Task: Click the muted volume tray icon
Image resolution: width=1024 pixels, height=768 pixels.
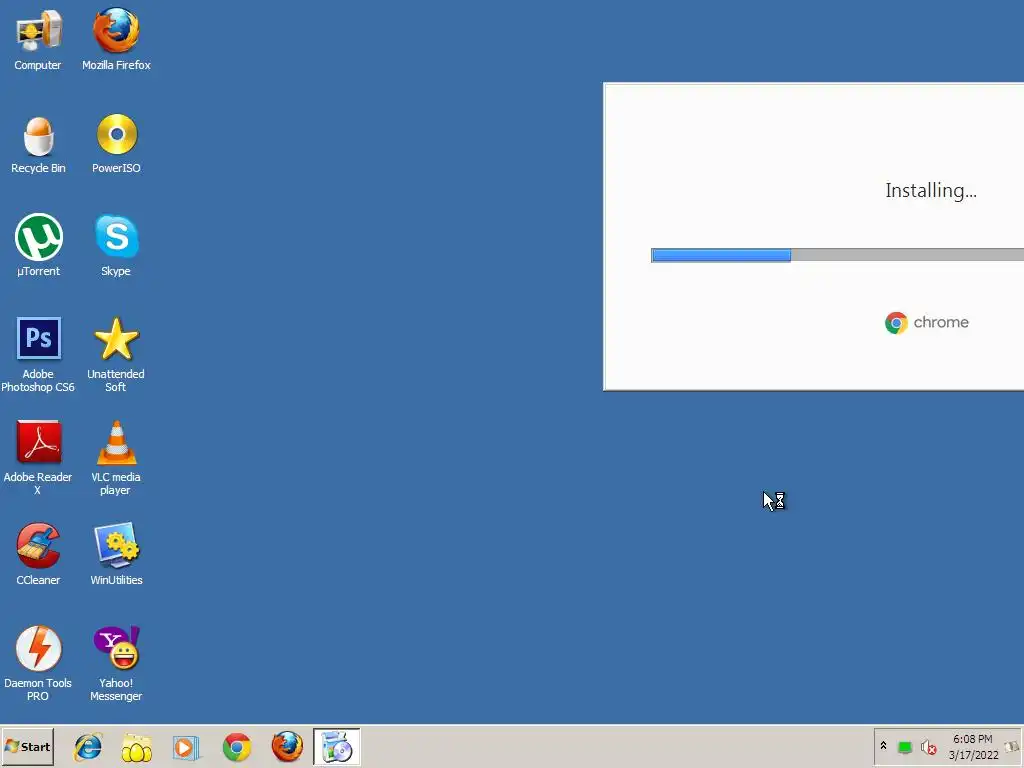Action: coord(928,747)
